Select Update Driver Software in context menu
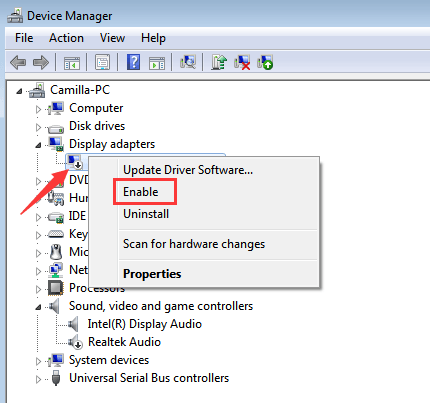430x403 pixels. point(188,170)
